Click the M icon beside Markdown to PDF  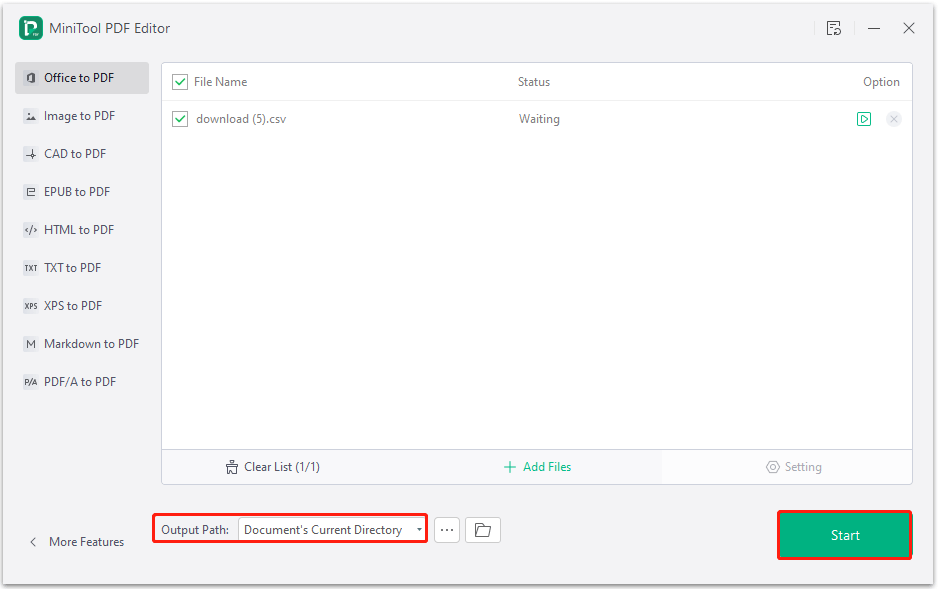click(31, 344)
